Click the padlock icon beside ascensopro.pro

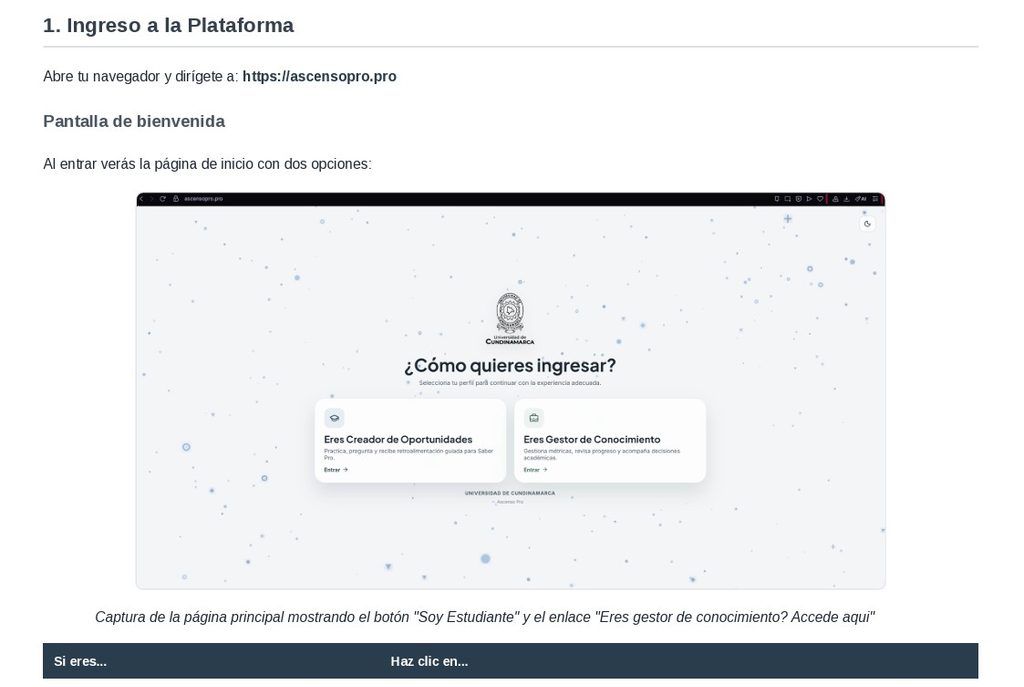pyautogui.click(x=176, y=199)
